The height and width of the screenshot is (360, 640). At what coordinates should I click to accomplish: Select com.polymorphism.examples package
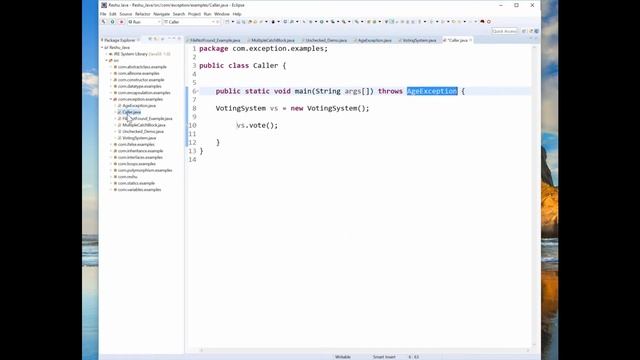[x=145, y=170]
